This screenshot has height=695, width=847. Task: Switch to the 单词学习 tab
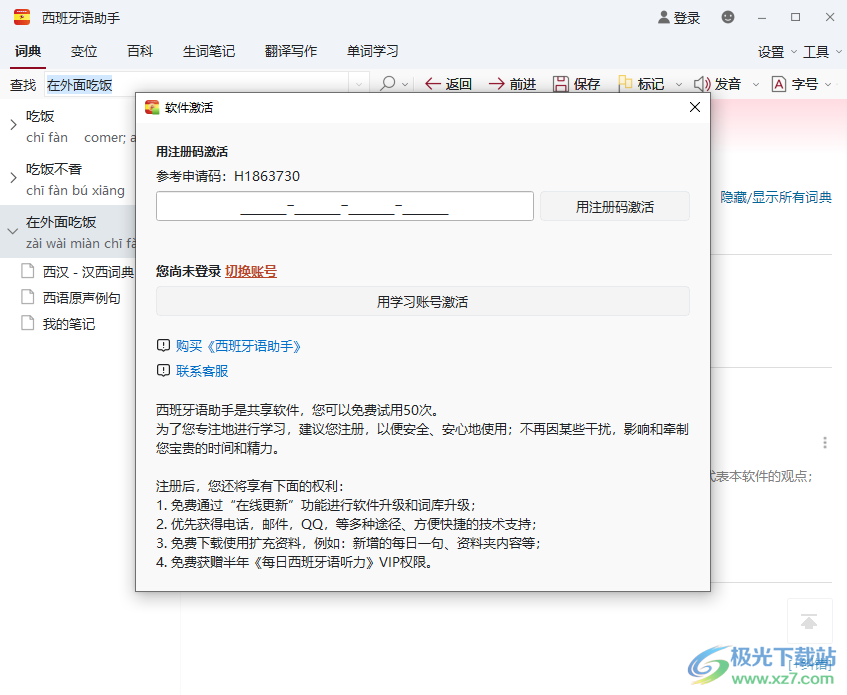point(373,51)
